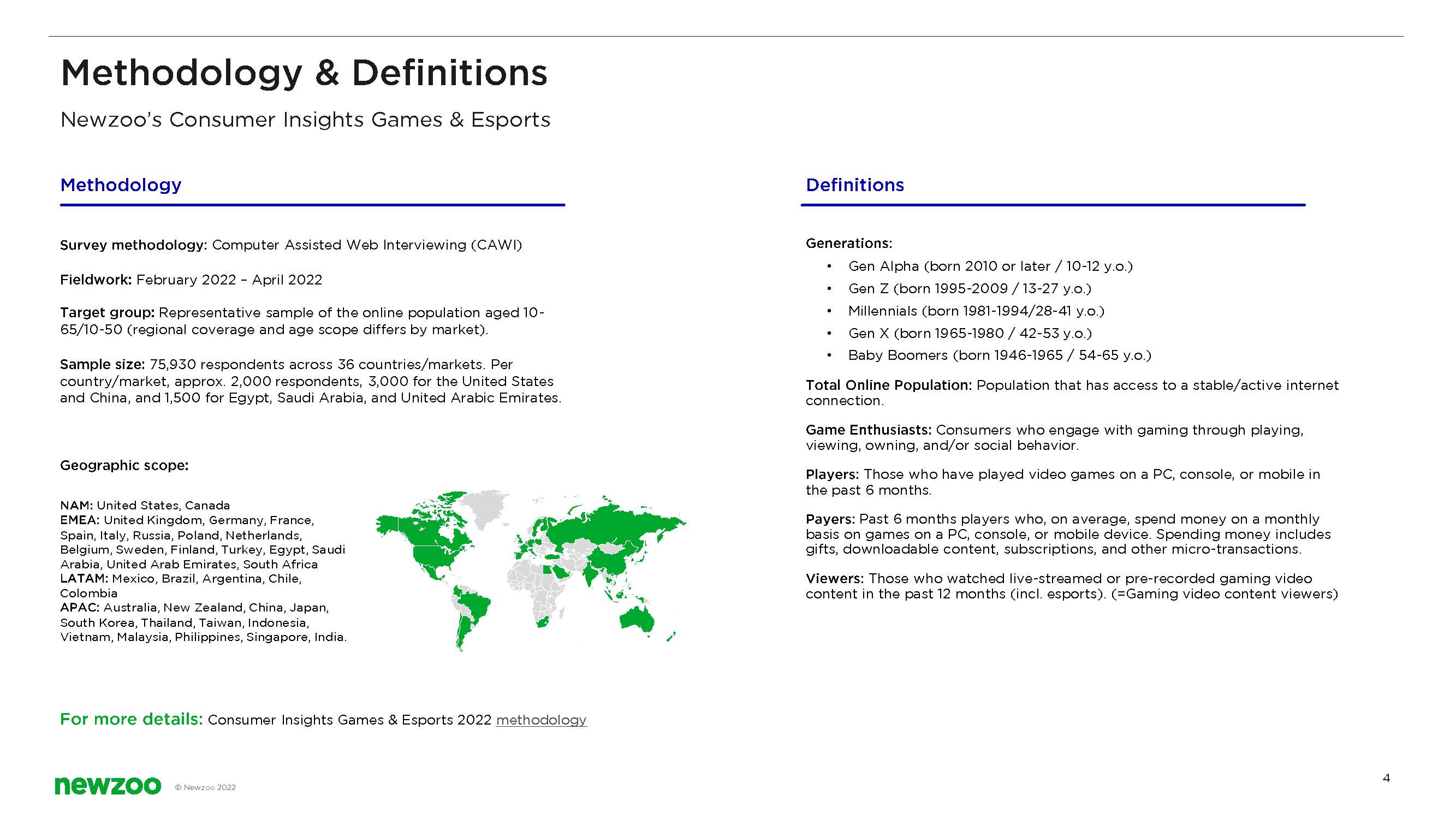Click the green For more details label
Viewport: 1456px width, 819px height.
(131, 719)
